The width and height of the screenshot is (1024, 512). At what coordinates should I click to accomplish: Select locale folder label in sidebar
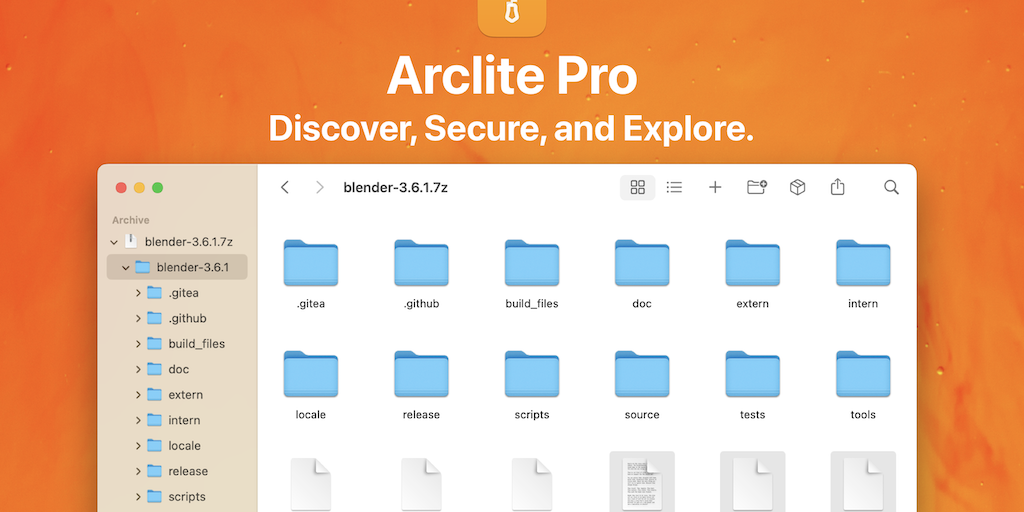point(184,445)
